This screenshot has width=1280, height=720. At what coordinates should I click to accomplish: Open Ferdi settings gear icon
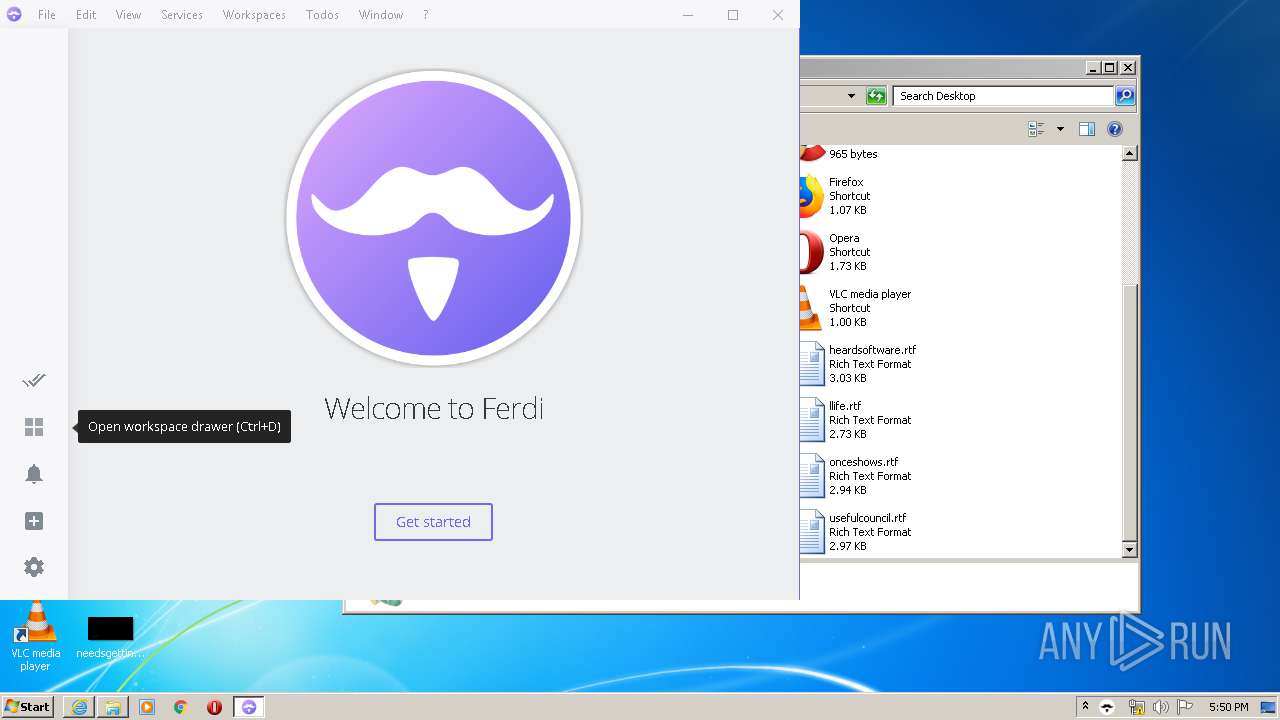(x=34, y=567)
